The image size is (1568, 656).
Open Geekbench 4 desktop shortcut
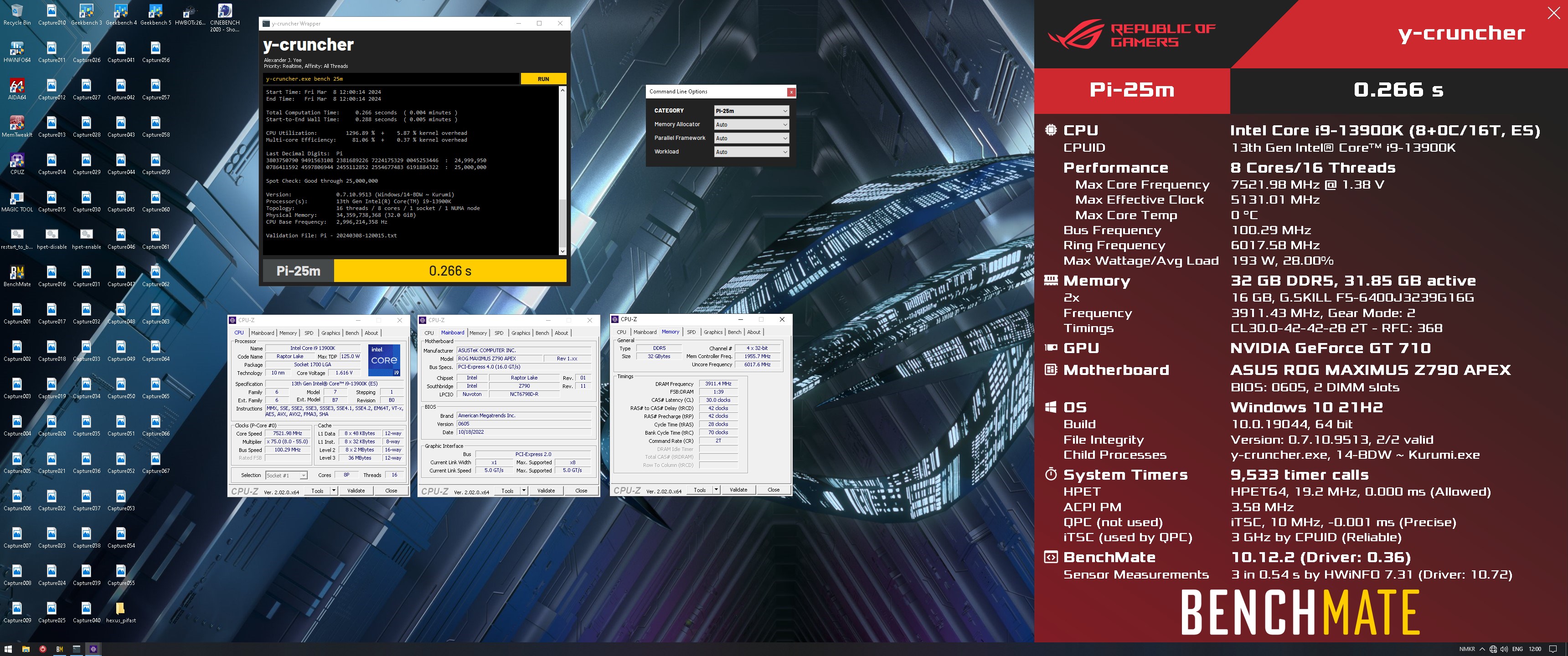click(121, 15)
